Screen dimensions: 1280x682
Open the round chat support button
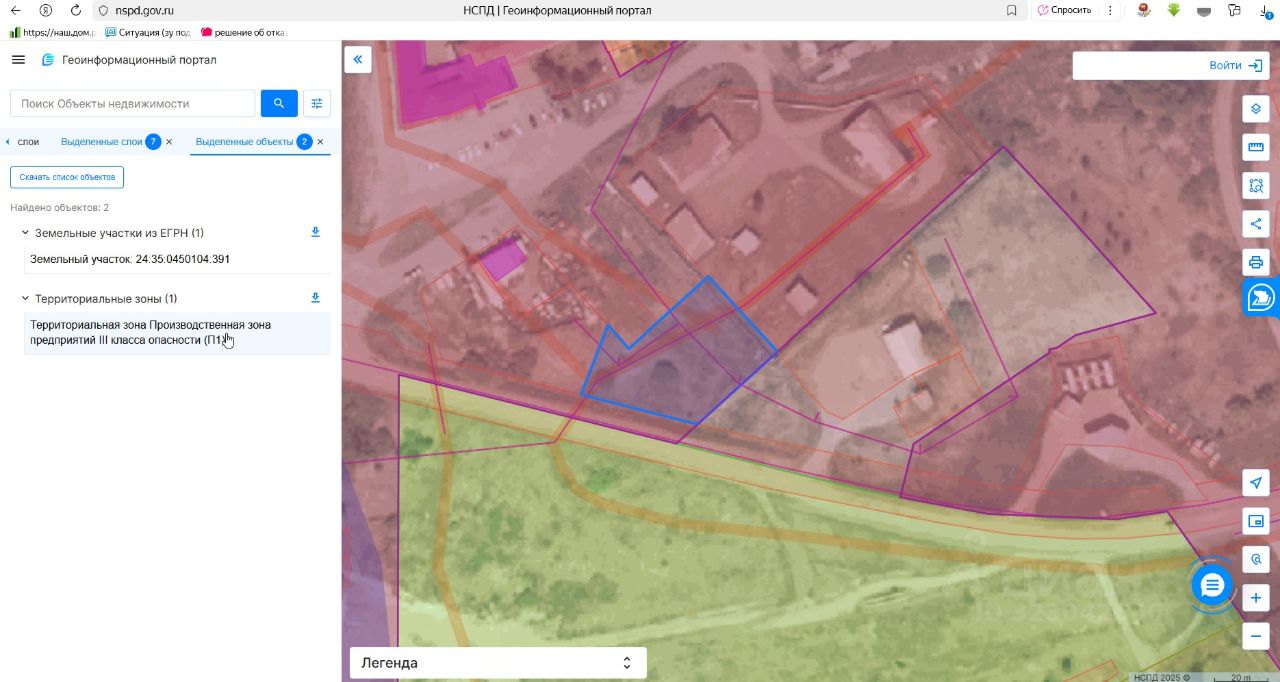(1212, 585)
